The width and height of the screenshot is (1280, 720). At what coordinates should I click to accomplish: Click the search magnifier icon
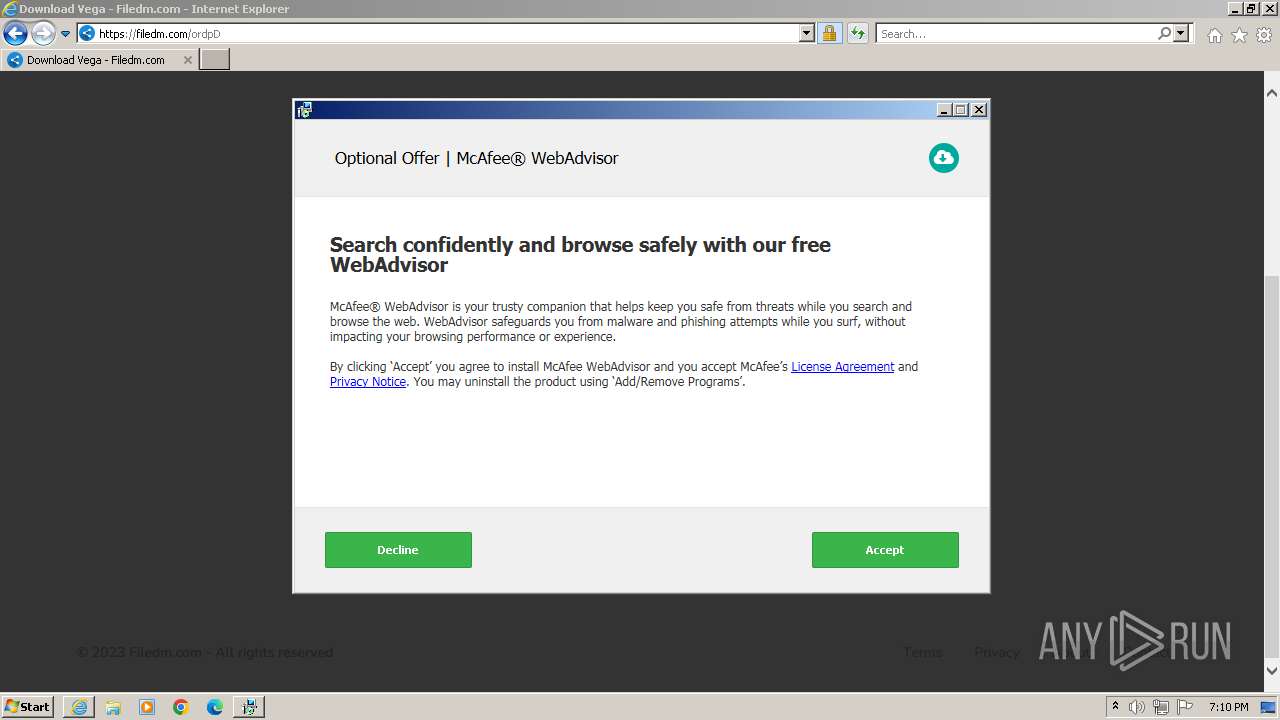pyautogui.click(x=1164, y=34)
